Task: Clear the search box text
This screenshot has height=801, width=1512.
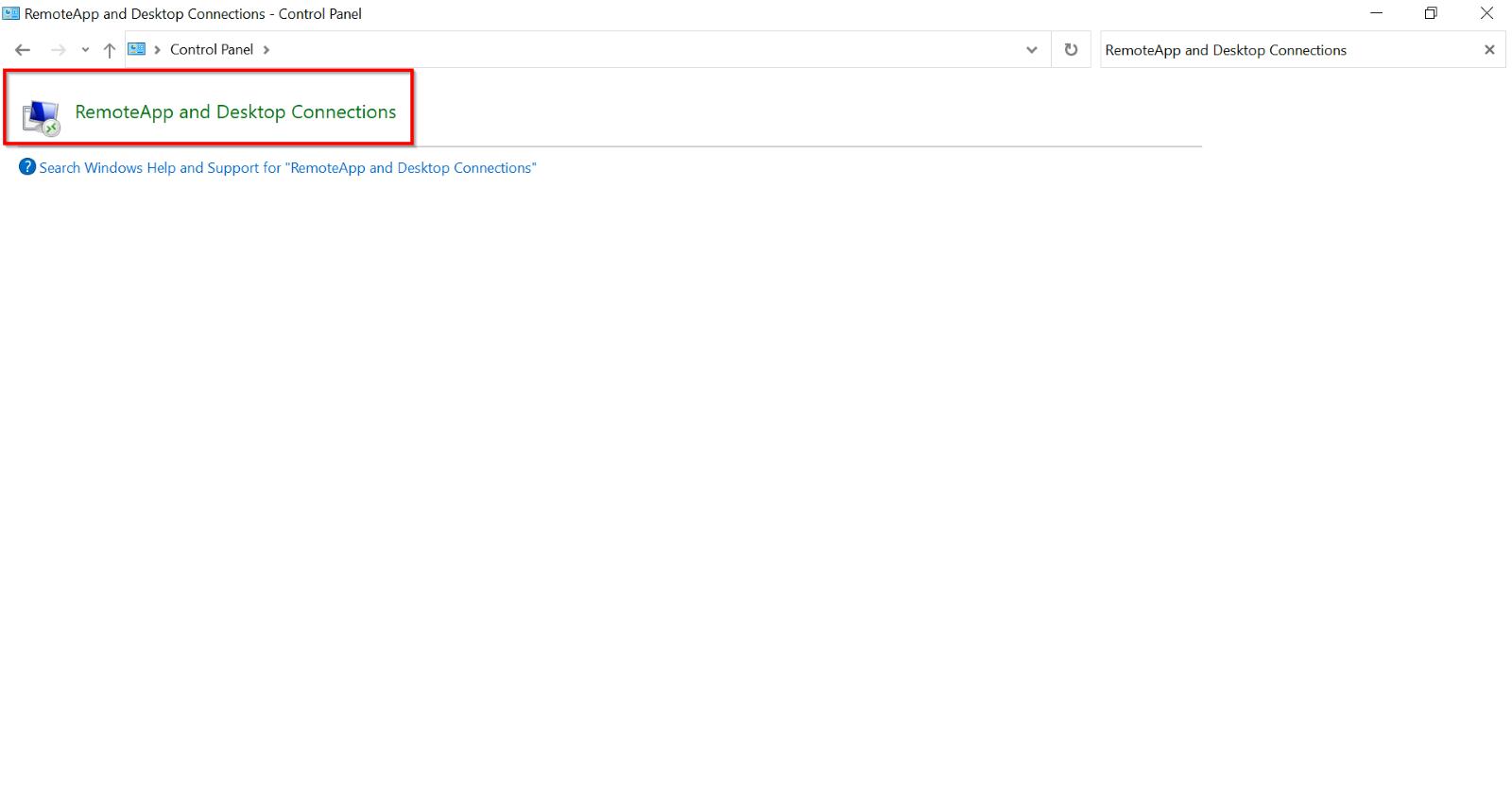Action: [1489, 50]
